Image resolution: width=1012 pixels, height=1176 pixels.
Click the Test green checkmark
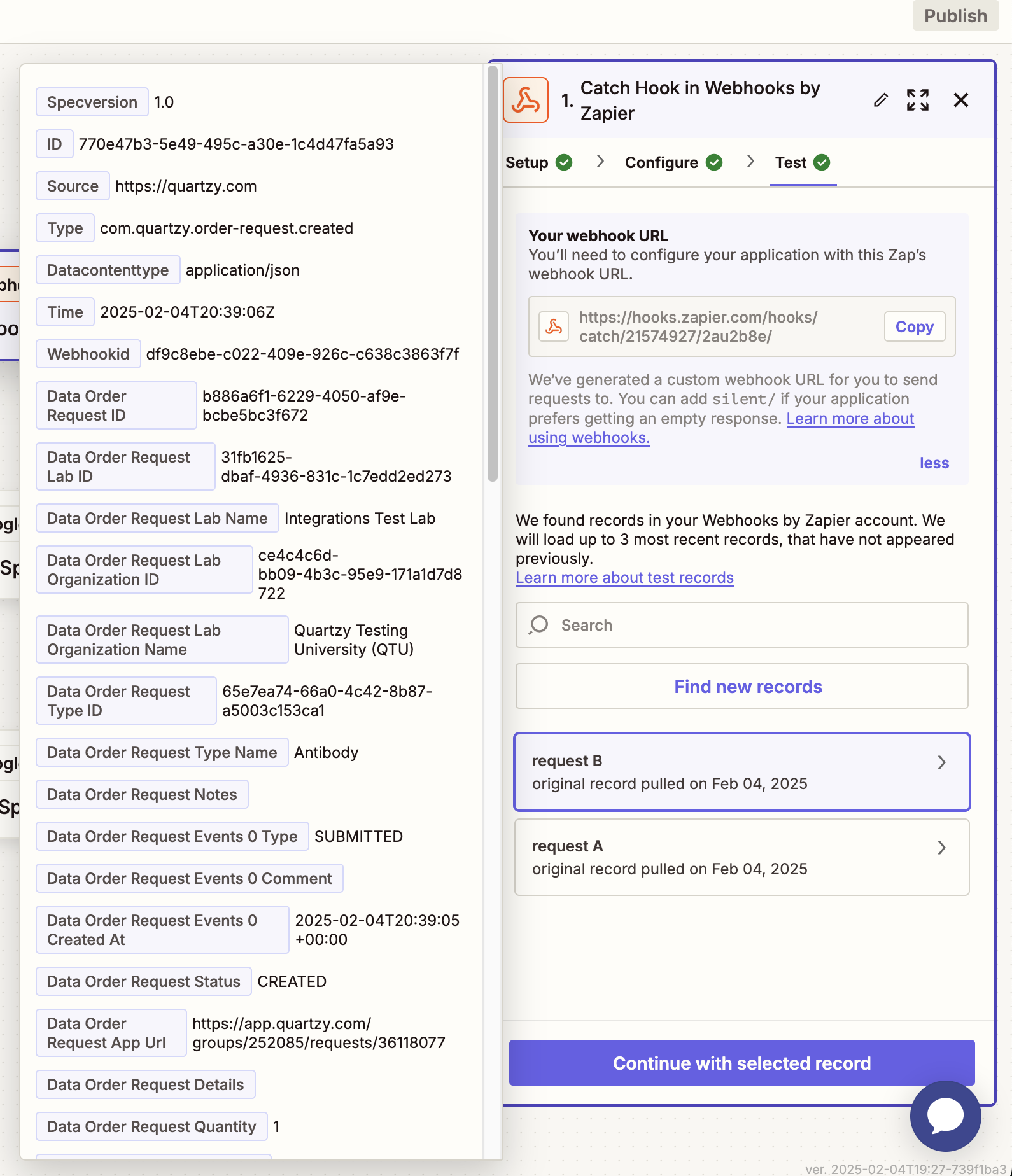[x=822, y=162]
